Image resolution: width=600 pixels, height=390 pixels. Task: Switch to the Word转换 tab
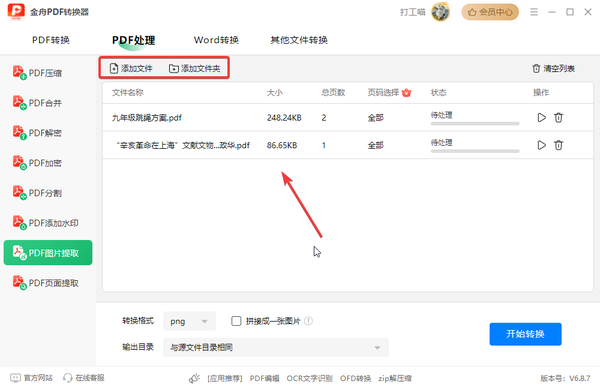click(216, 40)
